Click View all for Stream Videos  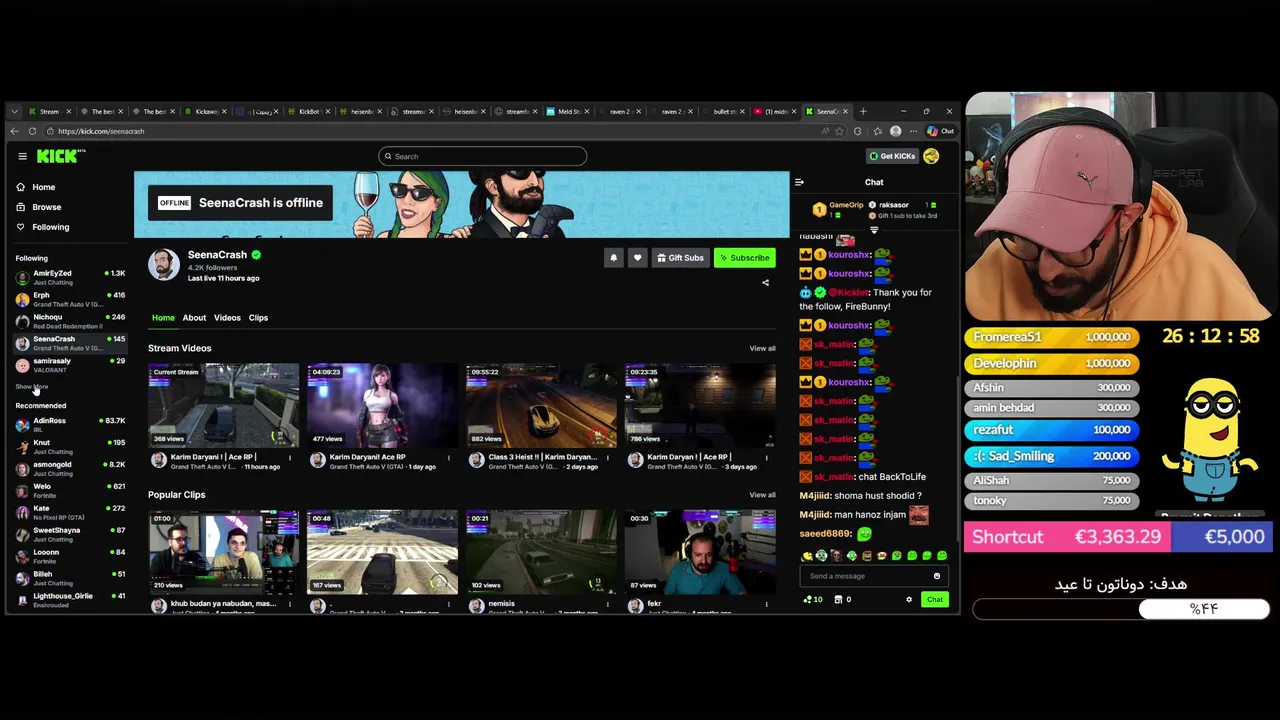click(x=762, y=349)
